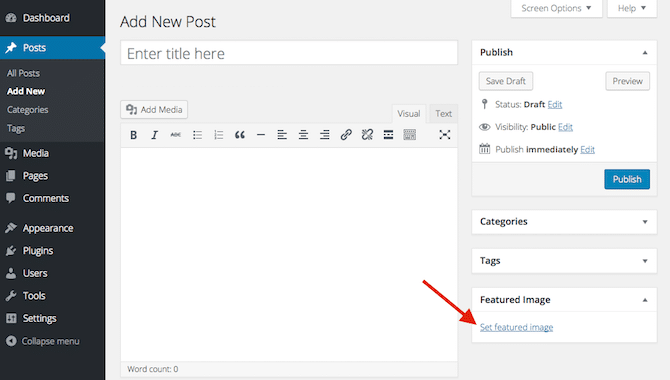
Task: Click Save Draft
Action: (x=505, y=81)
